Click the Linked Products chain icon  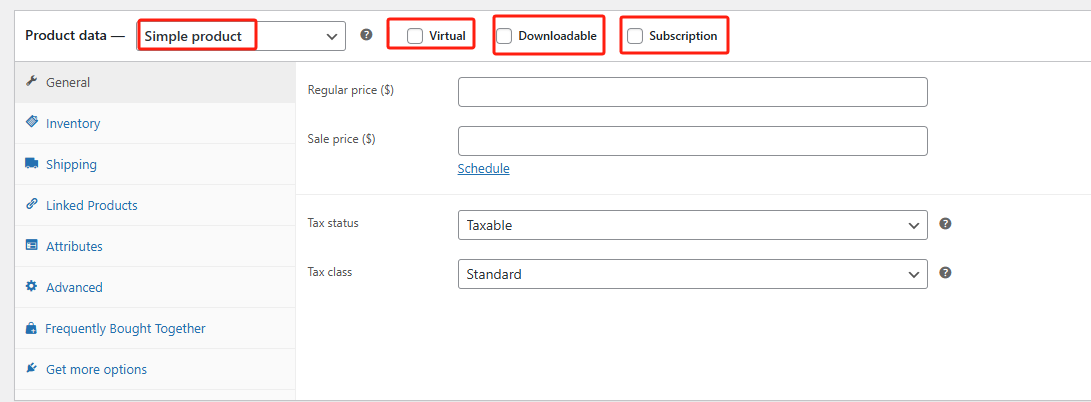point(31,204)
